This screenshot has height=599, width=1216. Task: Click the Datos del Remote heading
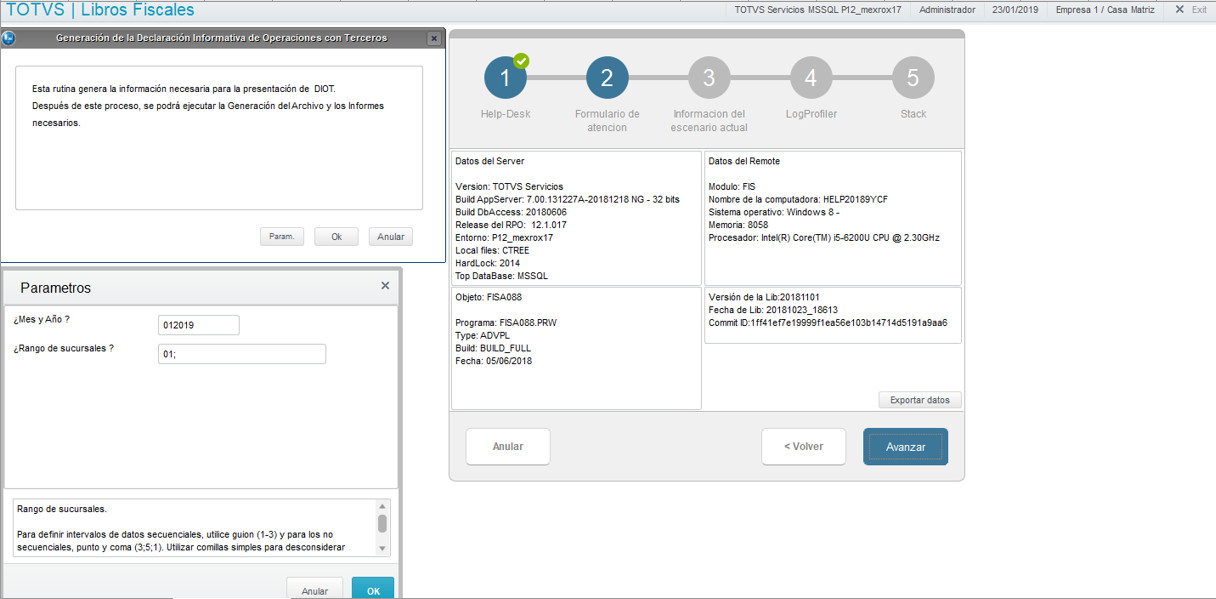click(x=744, y=161)
